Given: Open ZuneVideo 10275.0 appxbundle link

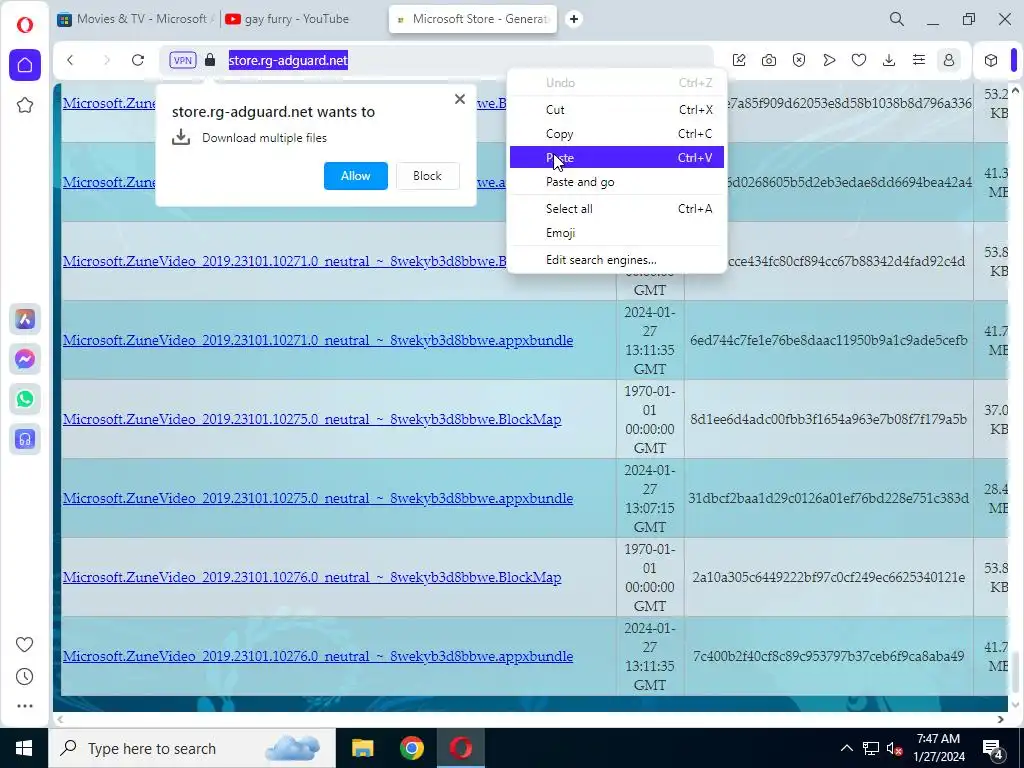Looking at the screenshot, I should [318, 498].
